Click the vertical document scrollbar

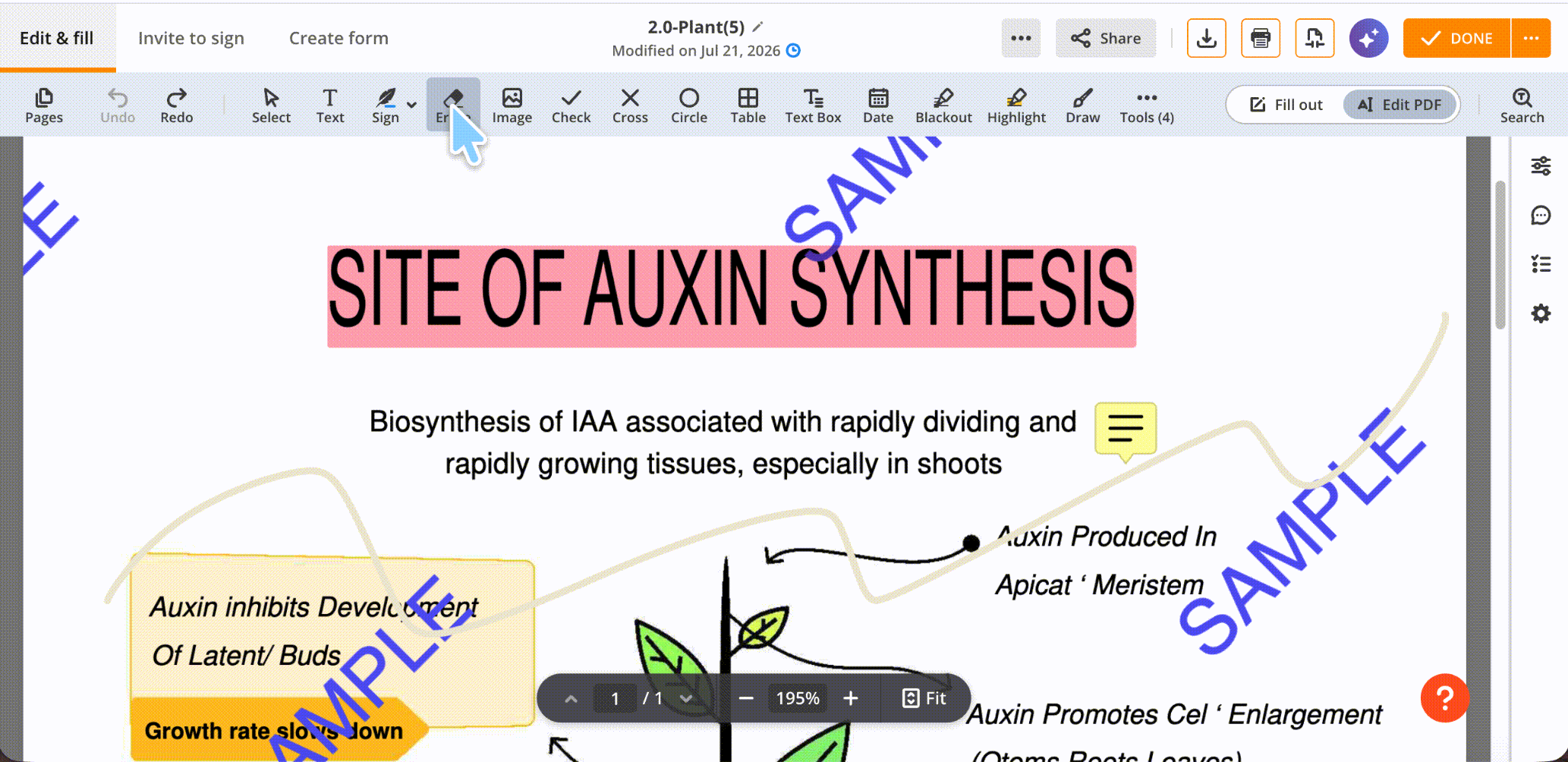(1500, 255)
